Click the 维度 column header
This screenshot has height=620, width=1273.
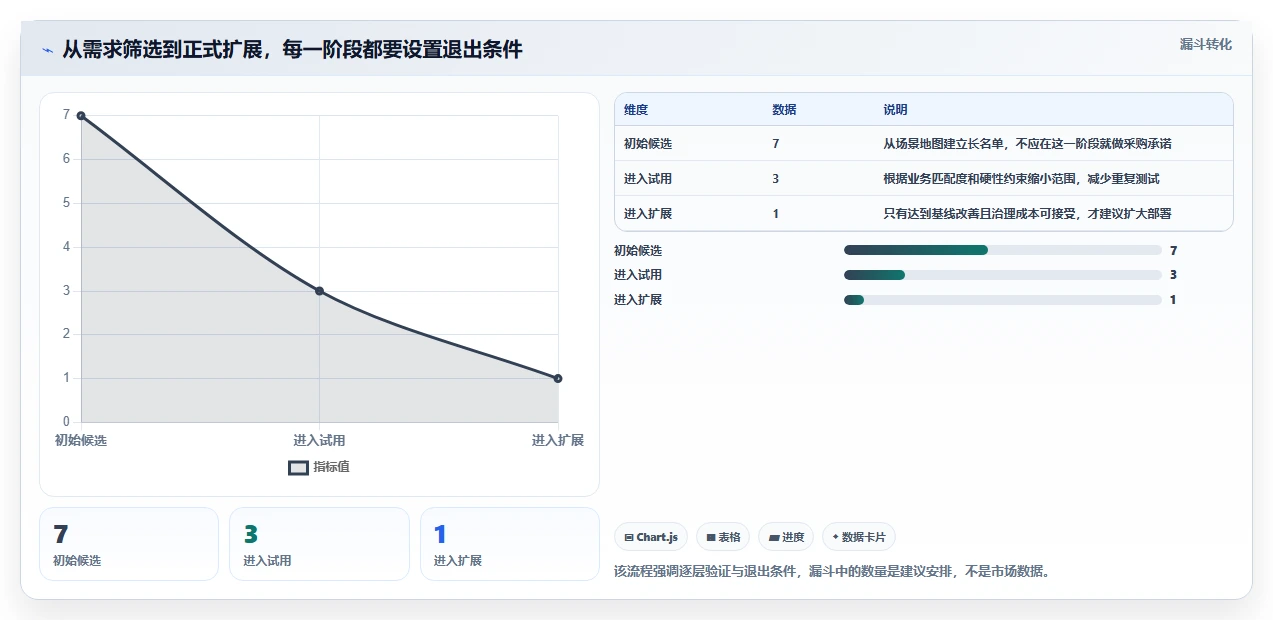coord(636,110)
